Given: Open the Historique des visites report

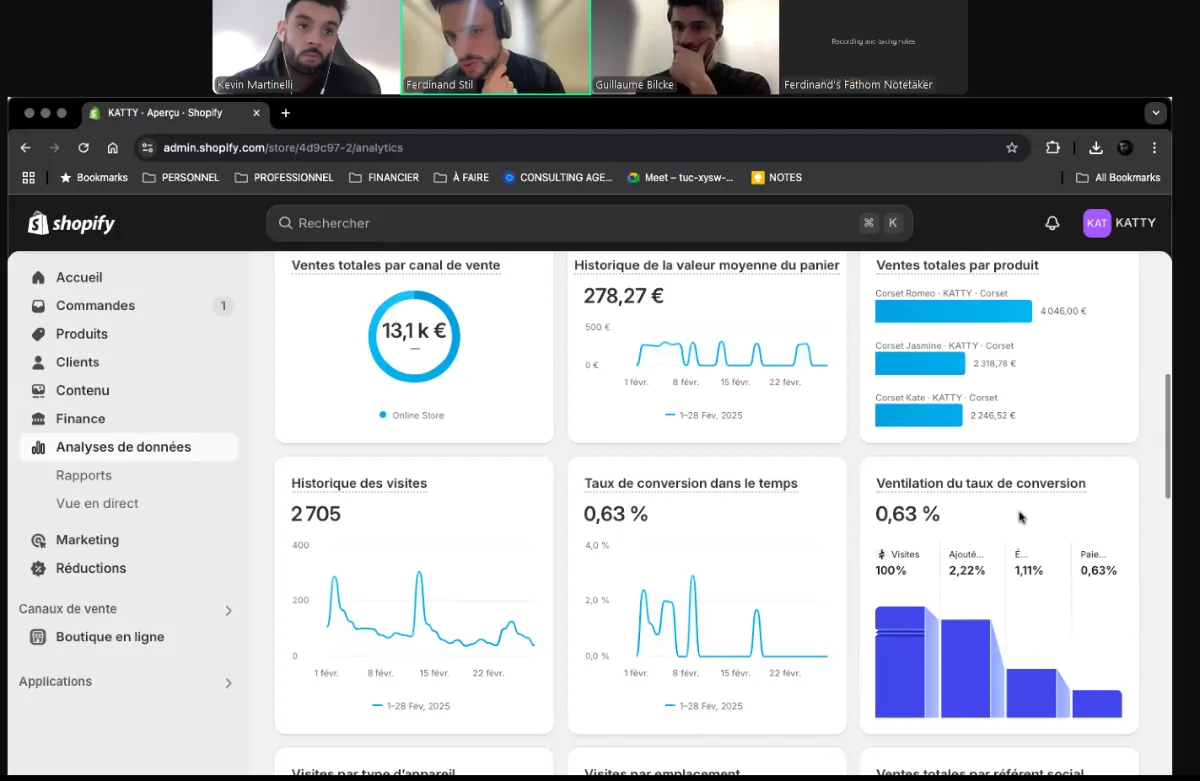Looking at the screenshot, I should [x=359, y=484].
